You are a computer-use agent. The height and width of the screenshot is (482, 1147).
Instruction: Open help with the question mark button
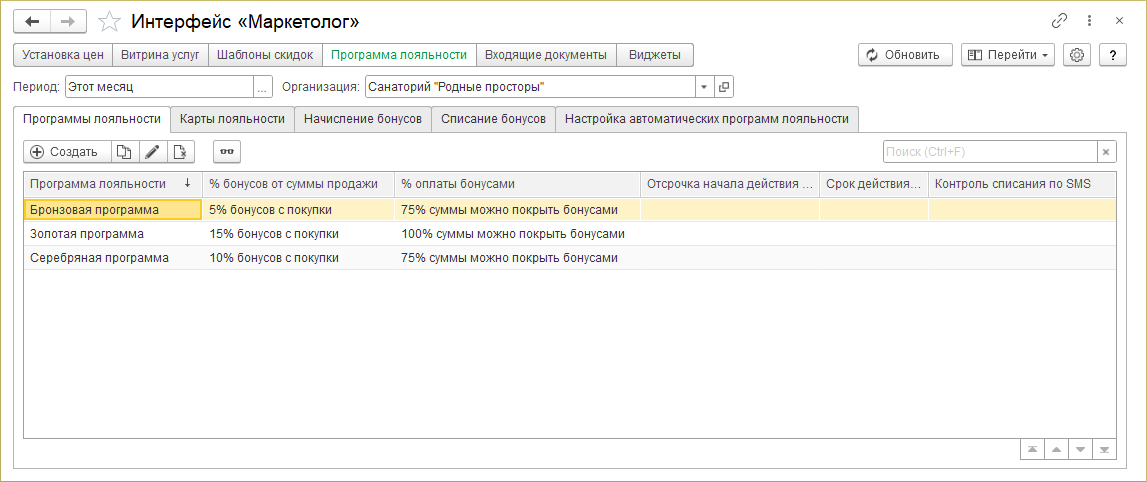1113,55
